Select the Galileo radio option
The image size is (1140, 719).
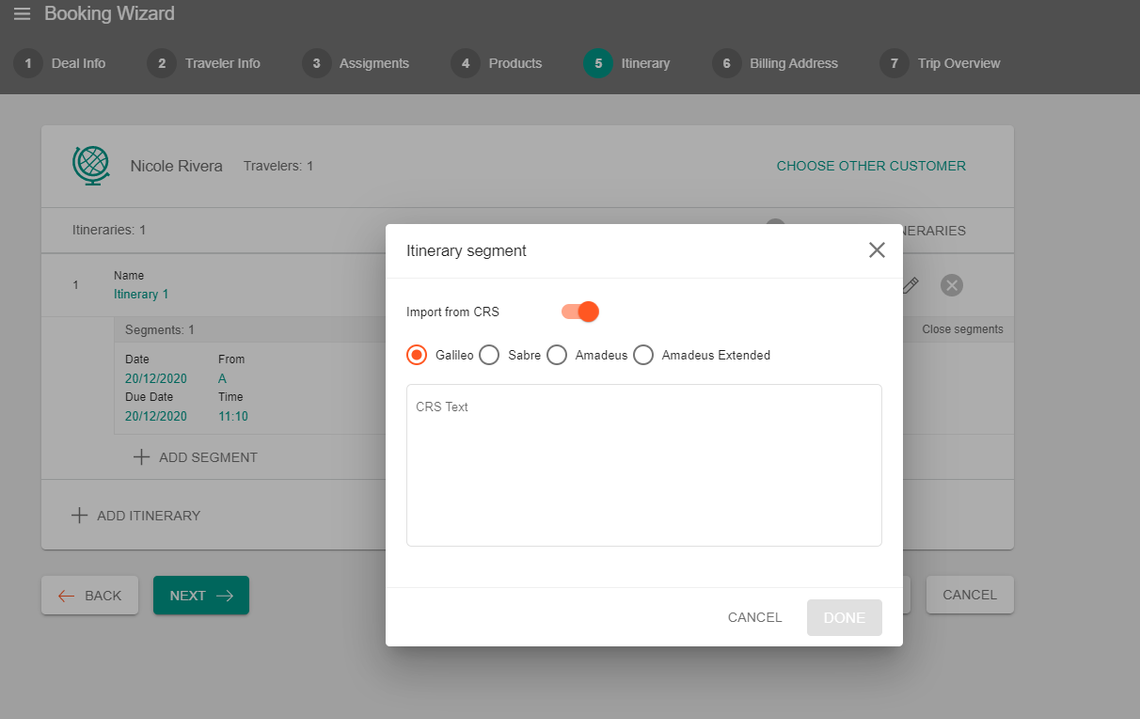click(x=417, y=355)
